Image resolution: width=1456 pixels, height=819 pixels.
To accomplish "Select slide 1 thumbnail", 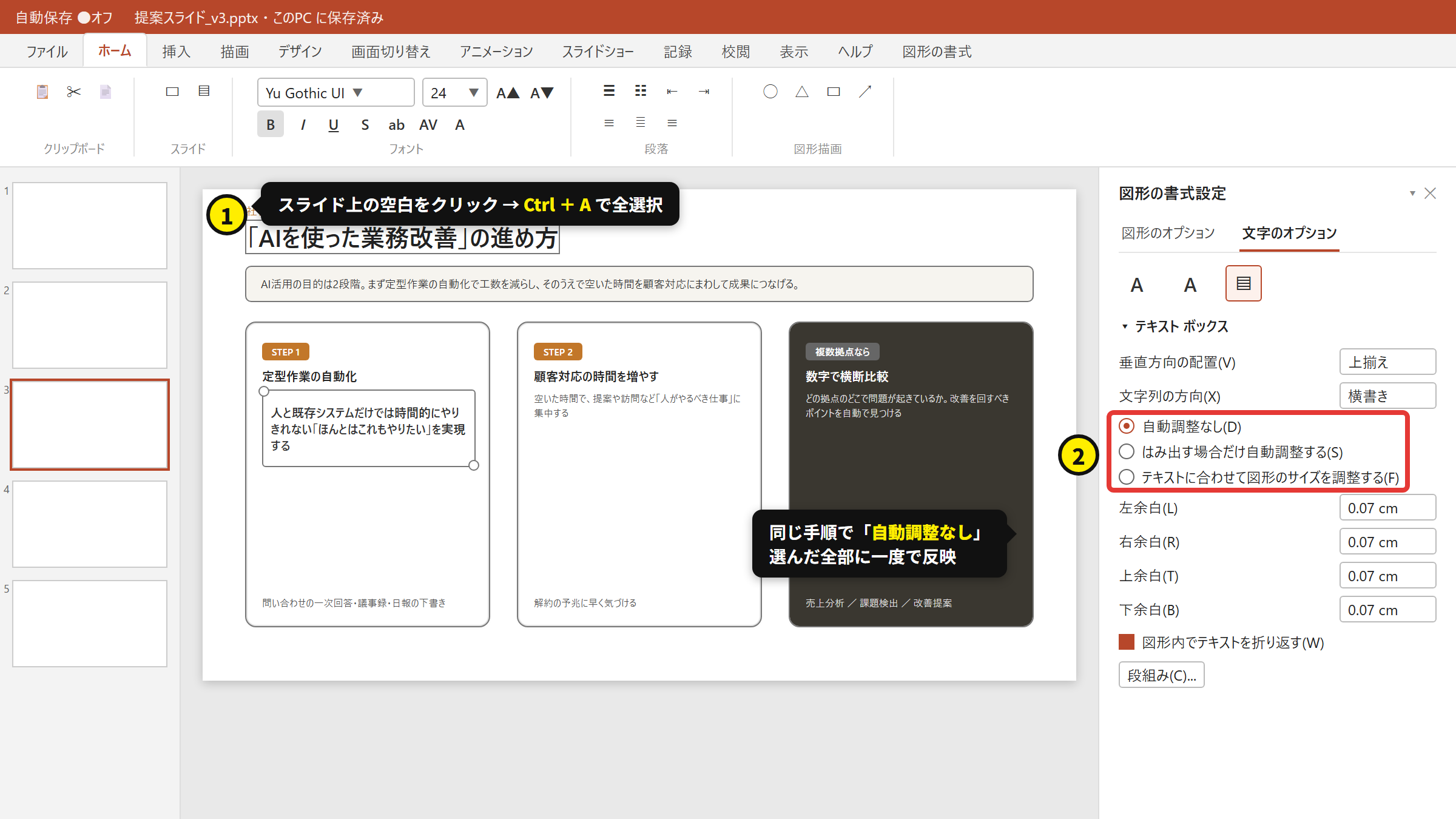I will (90, 226).
